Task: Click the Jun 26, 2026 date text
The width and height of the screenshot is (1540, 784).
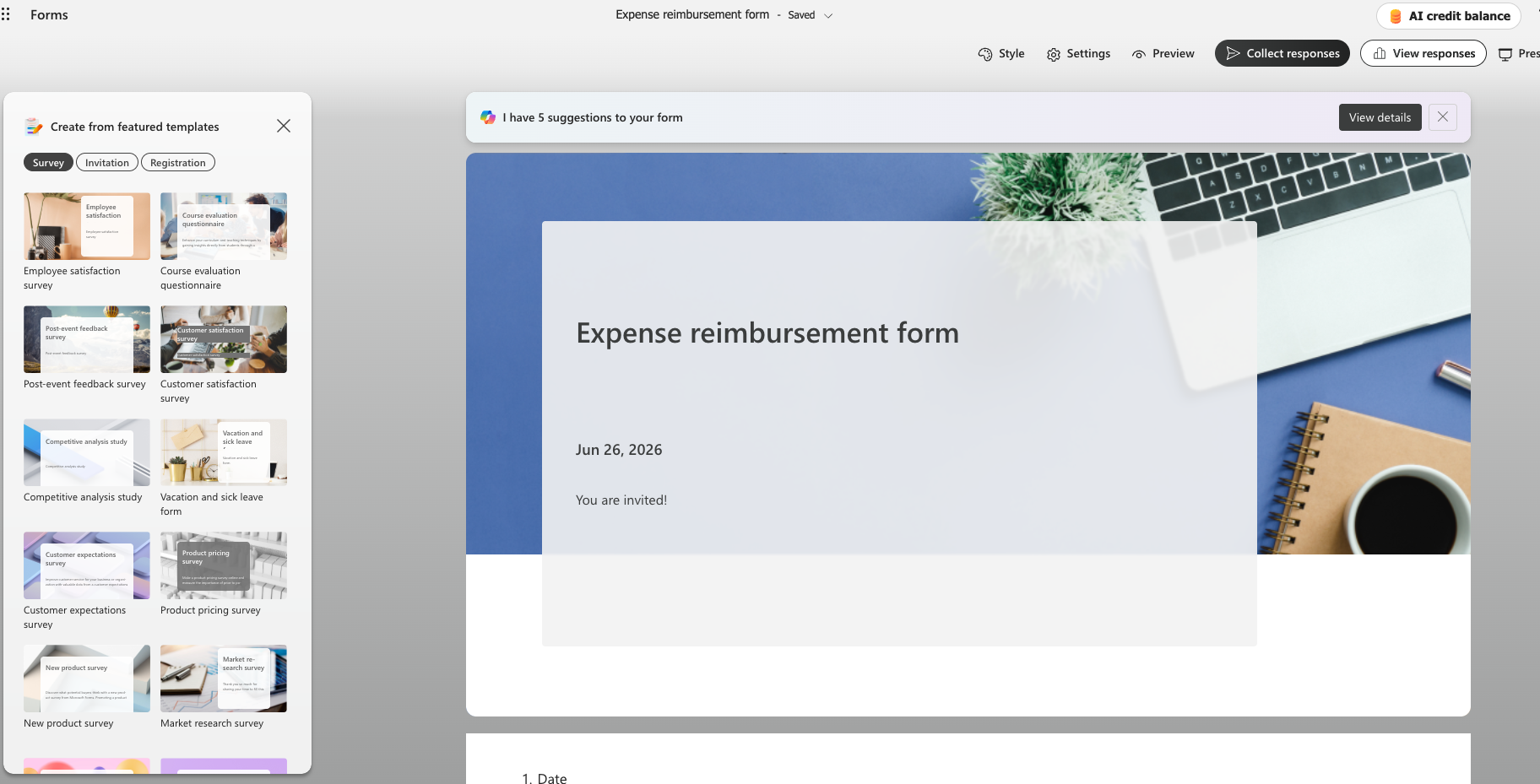Action: point(619,450)
